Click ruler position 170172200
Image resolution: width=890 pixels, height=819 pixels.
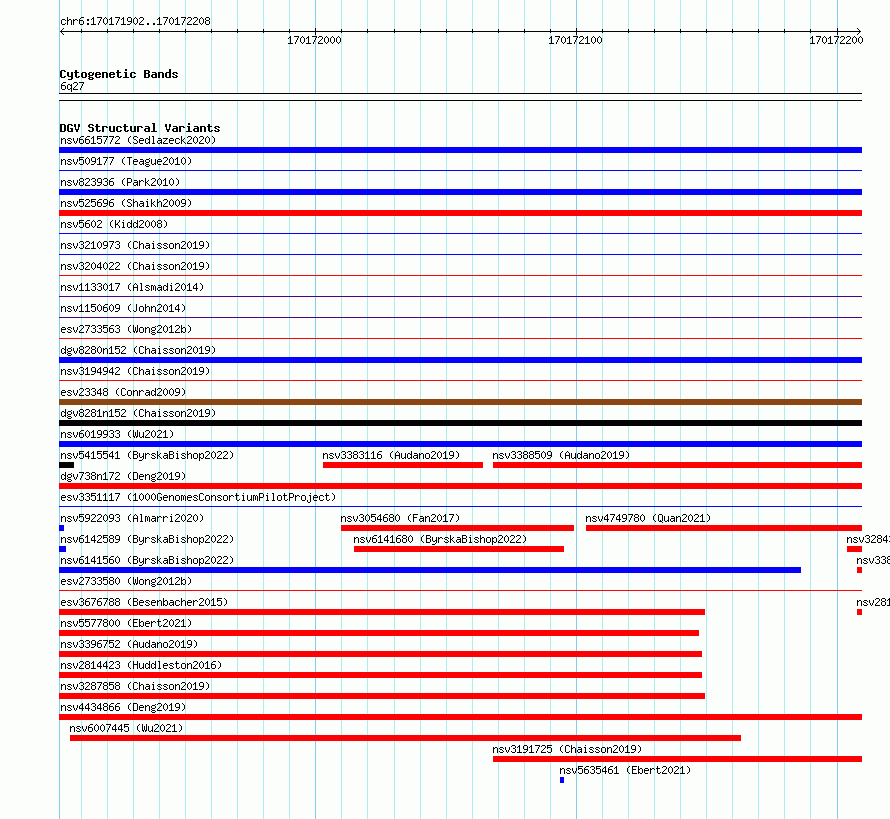[836, 40]
